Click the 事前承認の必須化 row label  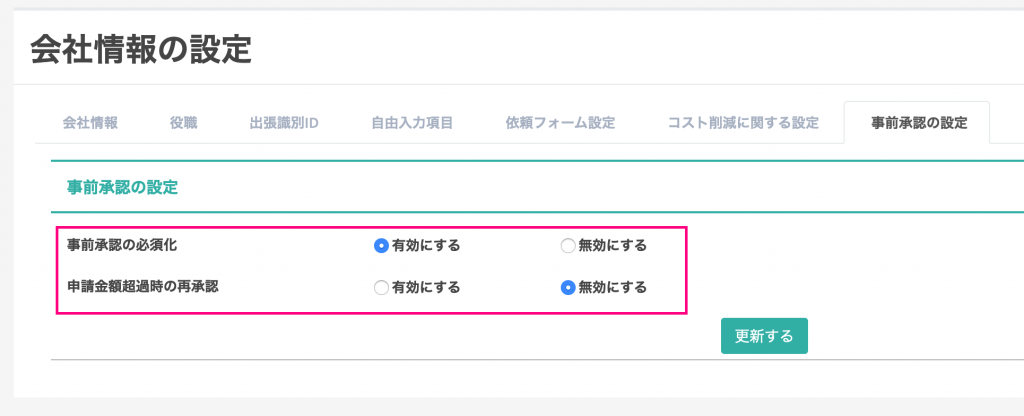(122, 245)
